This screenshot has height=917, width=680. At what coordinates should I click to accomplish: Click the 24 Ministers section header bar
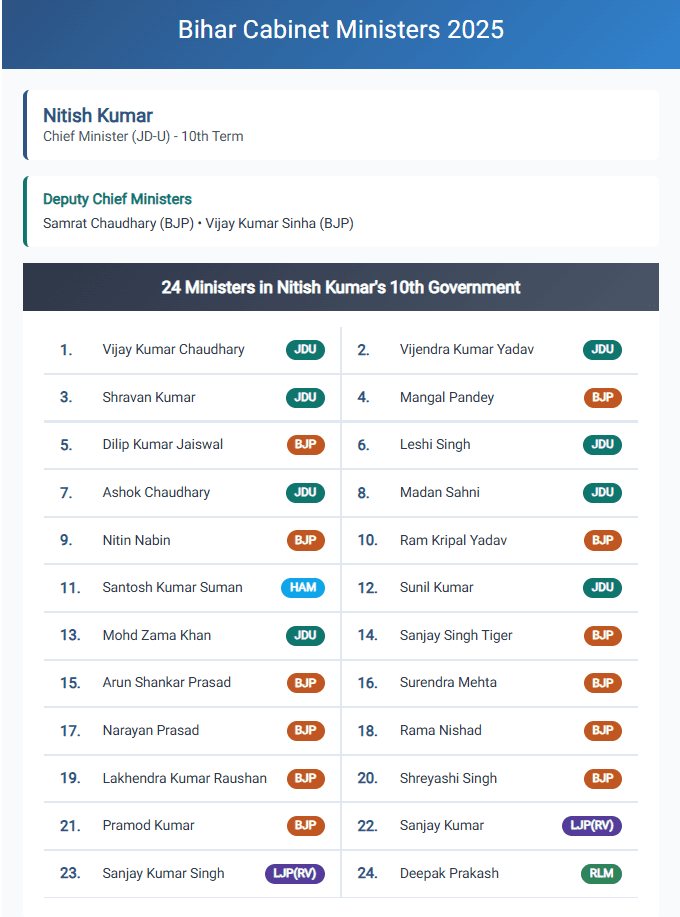pyautogui.click(x=340, y=287)
